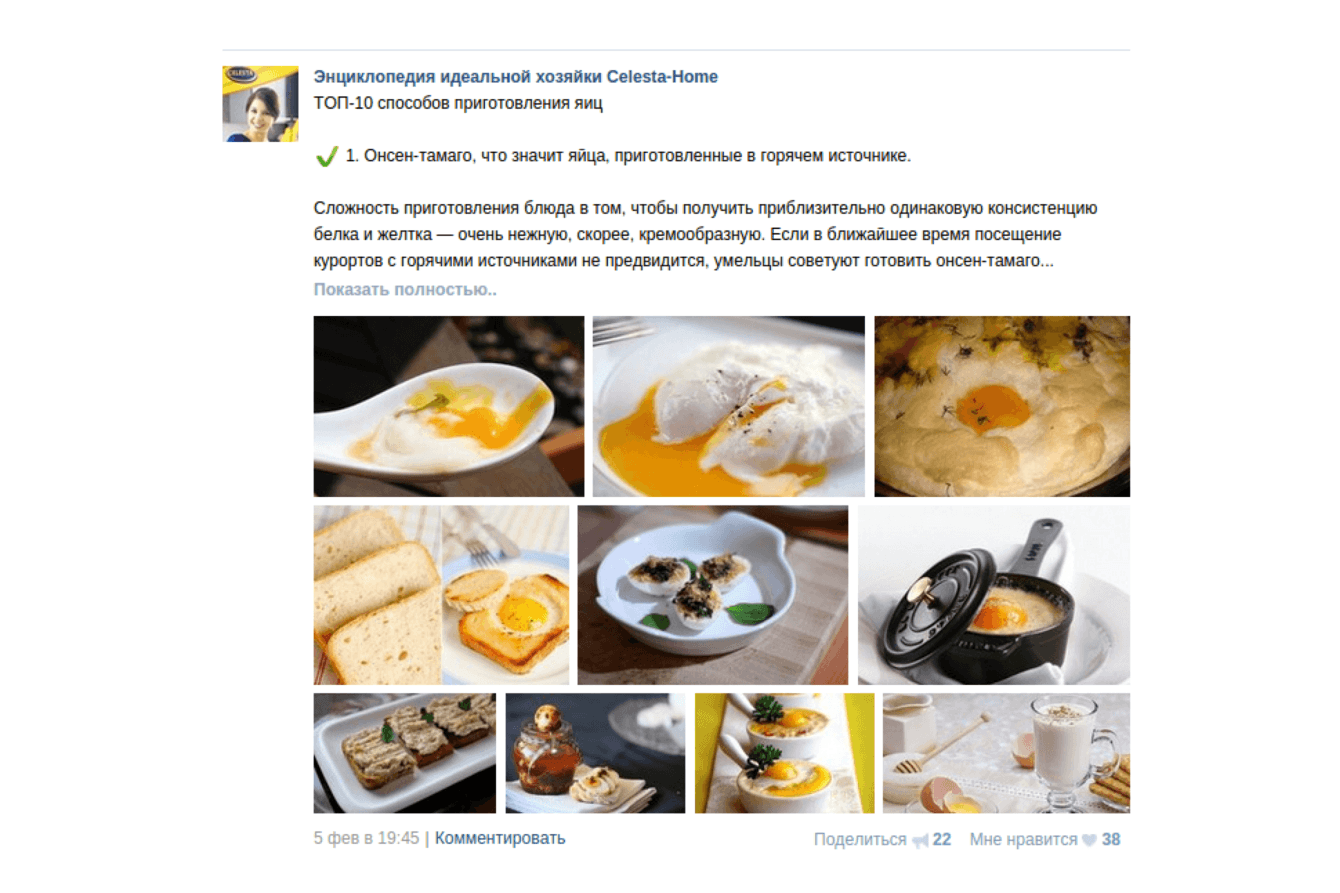Click the Celesta-Home profile avatar

tap(260, 104)
